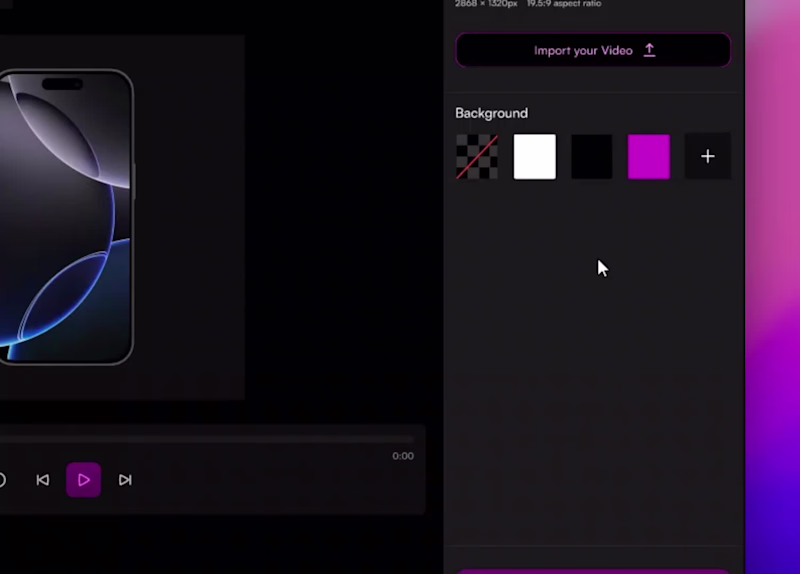Play the video preview

(x=84, y=480)
